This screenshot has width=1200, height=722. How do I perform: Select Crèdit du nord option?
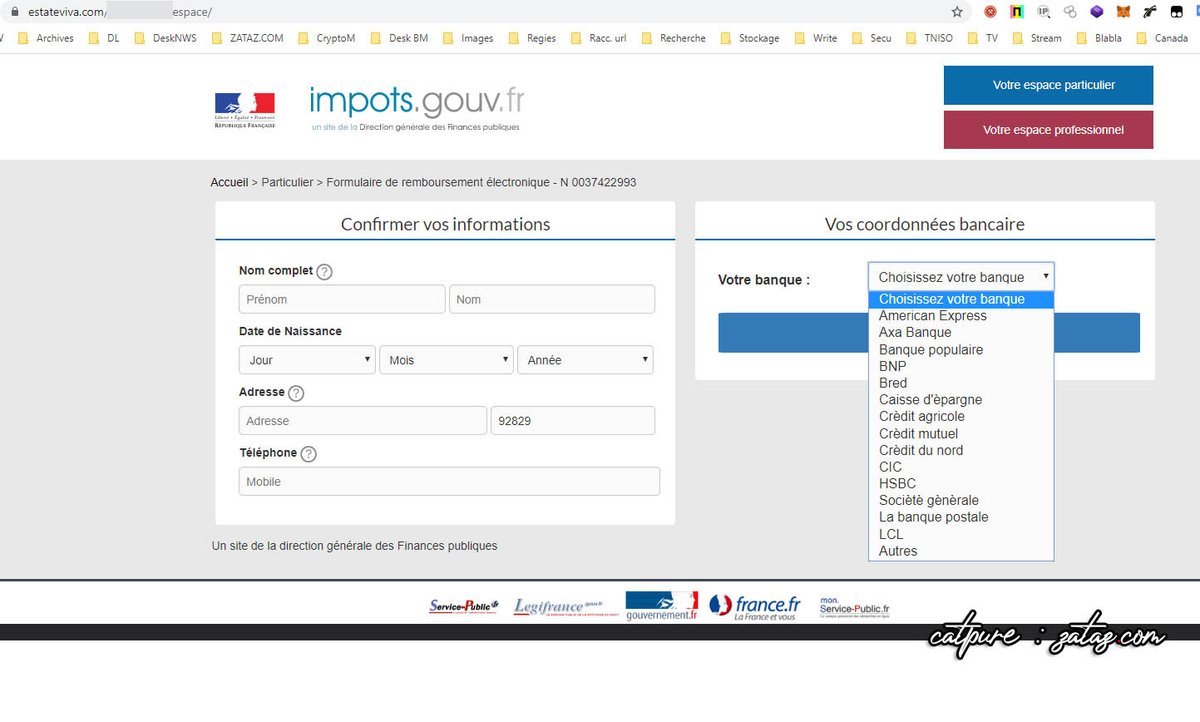(x=961, y=450)
